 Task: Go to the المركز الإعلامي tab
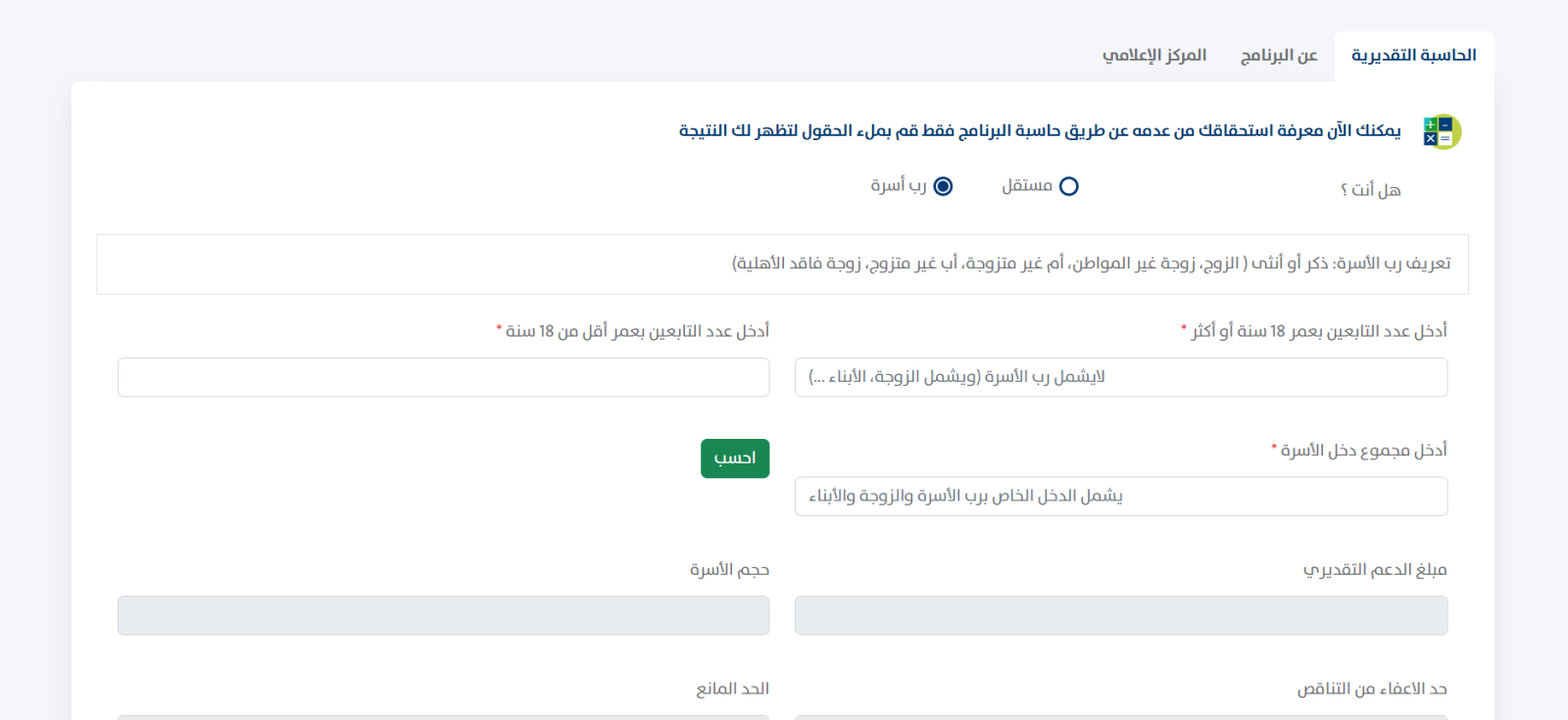pyautogui.click(x=1153, y=55)
